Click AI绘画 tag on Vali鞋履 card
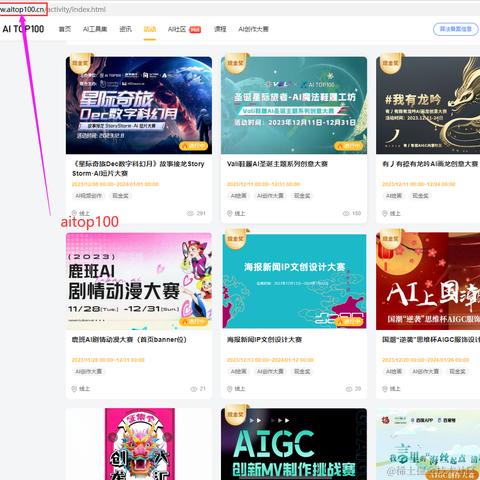This screenshot has width=480, height=480. click(x=239, y=196)
